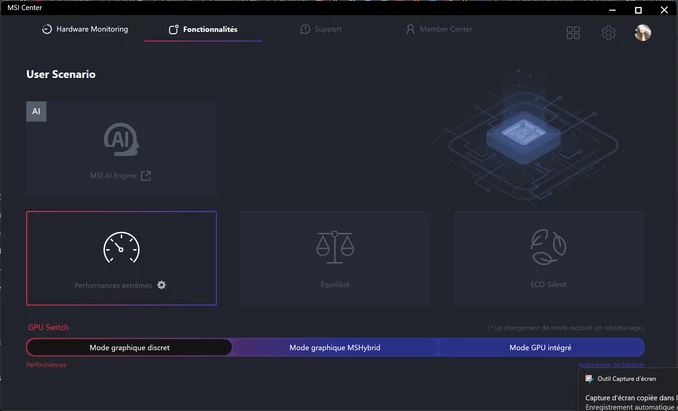Viewport: 678px width, 411px height.
Task: Open the MSI AI Engine external link
Action: pyautogui.click(x=146, y=176)
